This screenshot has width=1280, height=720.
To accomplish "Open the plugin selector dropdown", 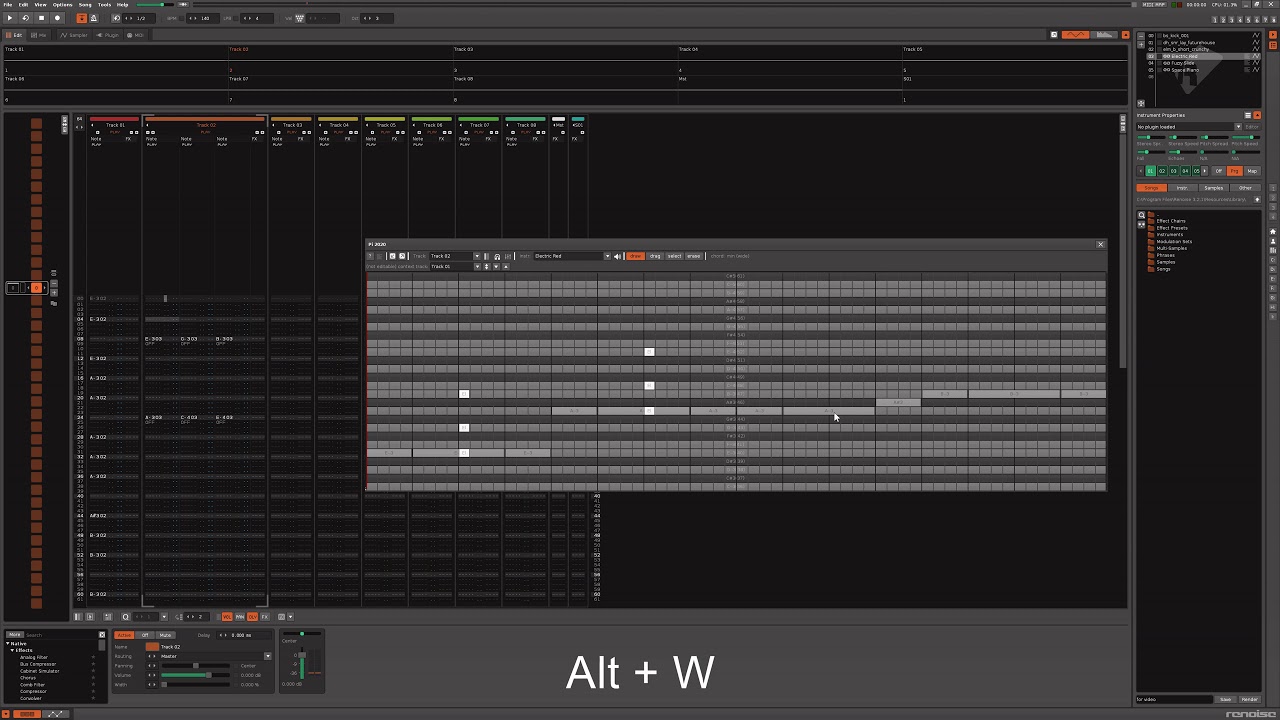I will pos(1238,127).
